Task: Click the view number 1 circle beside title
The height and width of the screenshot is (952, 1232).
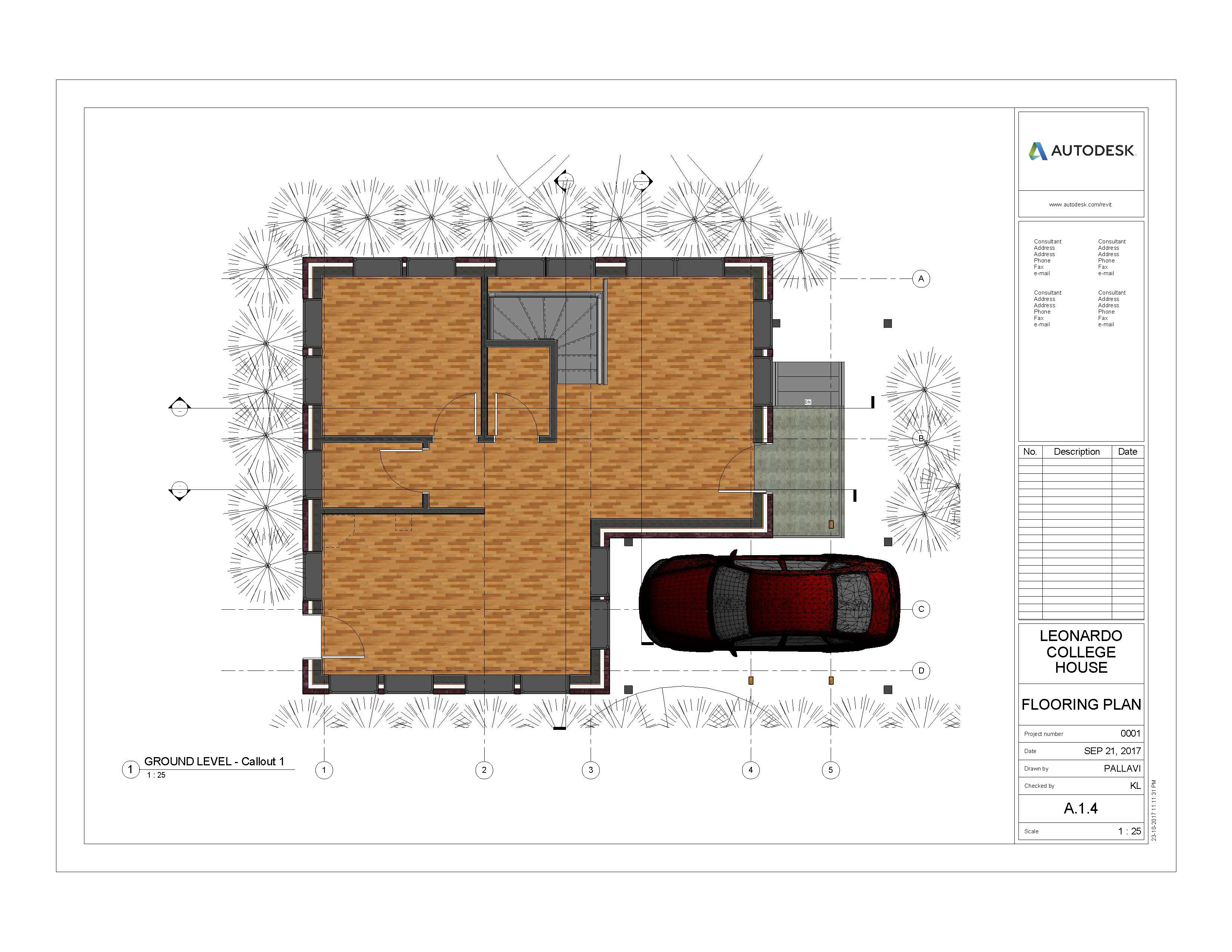Action: click(130, 769)
